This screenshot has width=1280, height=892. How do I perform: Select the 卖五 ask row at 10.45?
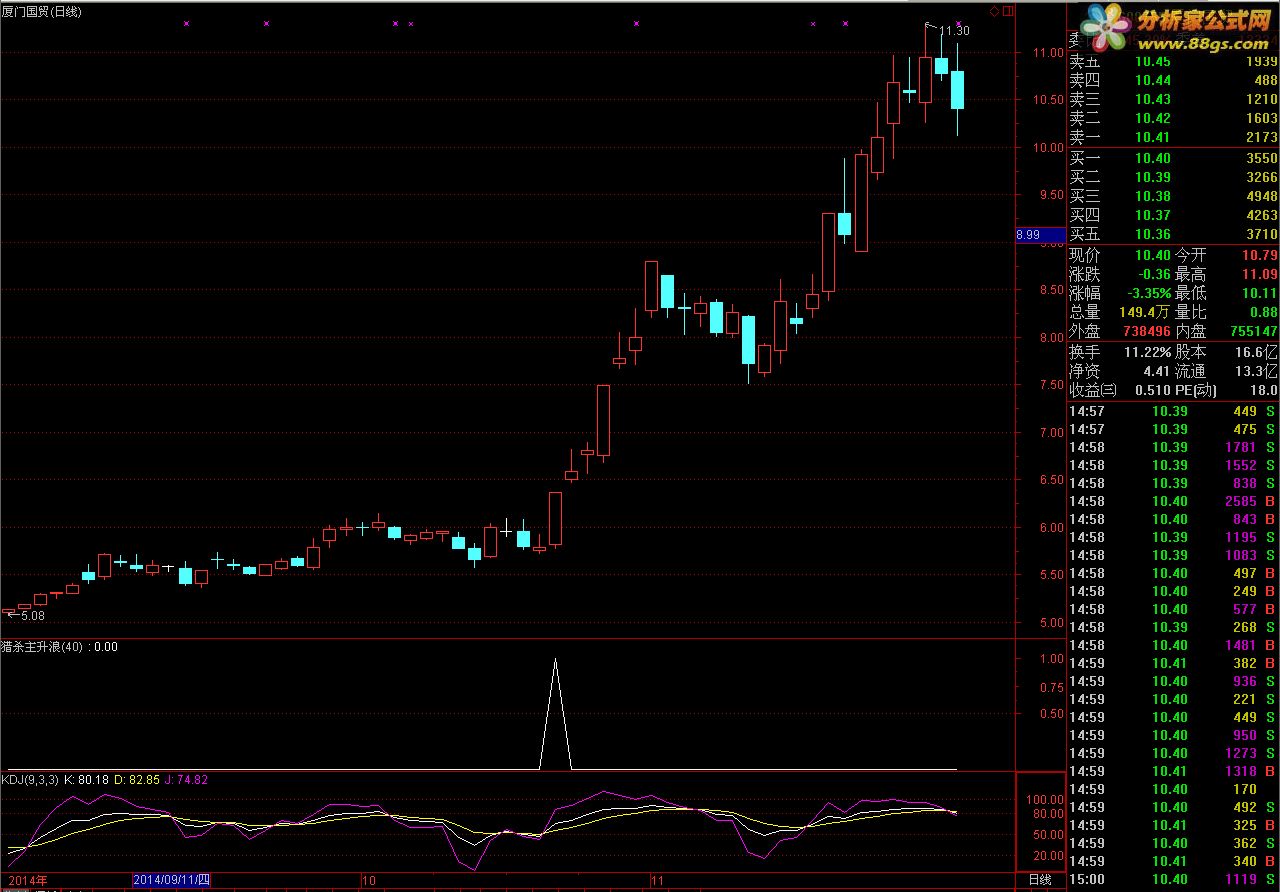pyautogui.click(x=1174, y=62)
